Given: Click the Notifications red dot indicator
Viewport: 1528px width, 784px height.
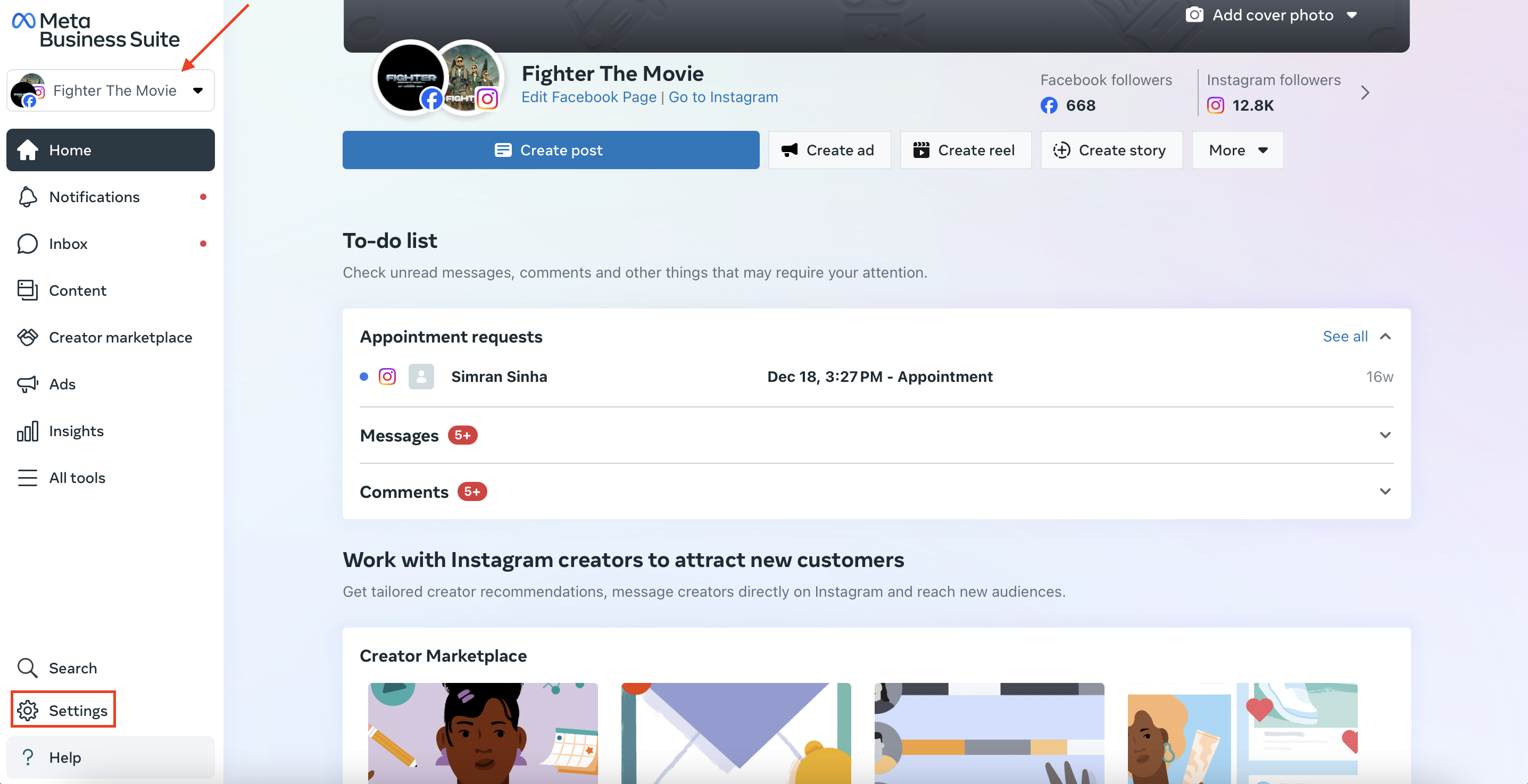Looking at the screenshot, I should click(203, 197).
